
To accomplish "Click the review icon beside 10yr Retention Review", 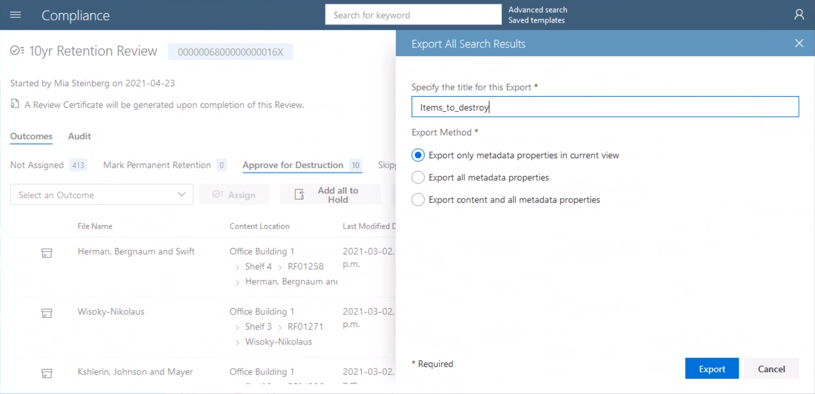I will [17, 51].
